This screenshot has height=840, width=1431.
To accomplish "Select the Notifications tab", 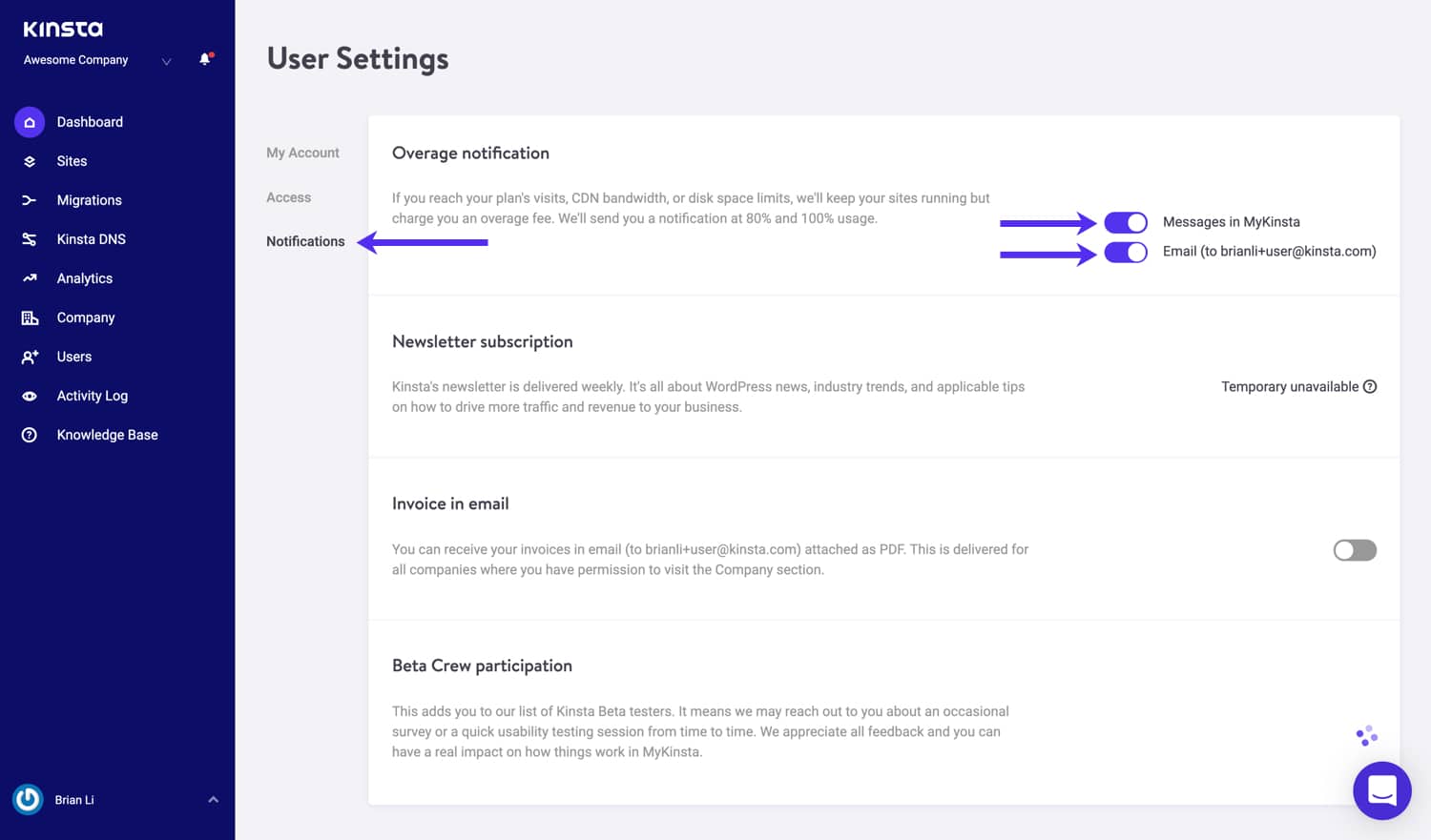I will tap(305, 241).
